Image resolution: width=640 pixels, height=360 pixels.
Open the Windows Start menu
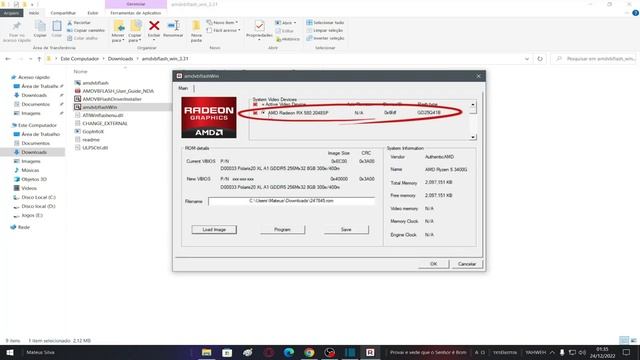point(10,352)
